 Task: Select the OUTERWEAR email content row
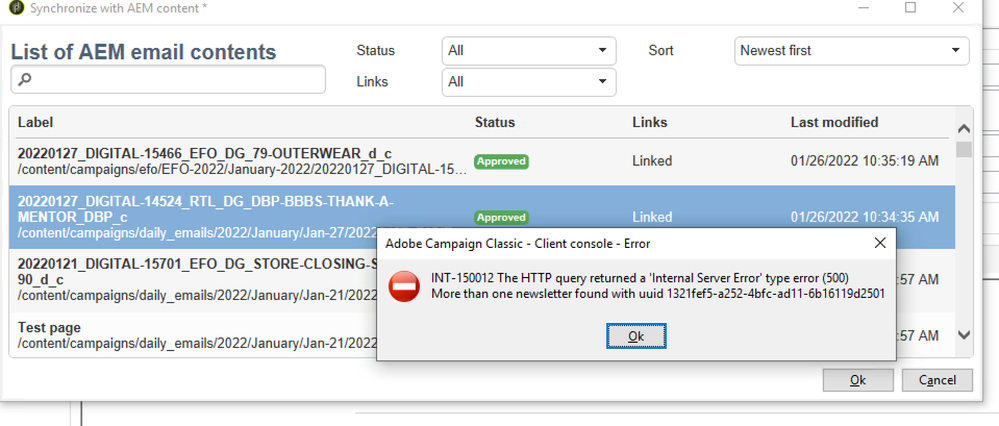240,161
